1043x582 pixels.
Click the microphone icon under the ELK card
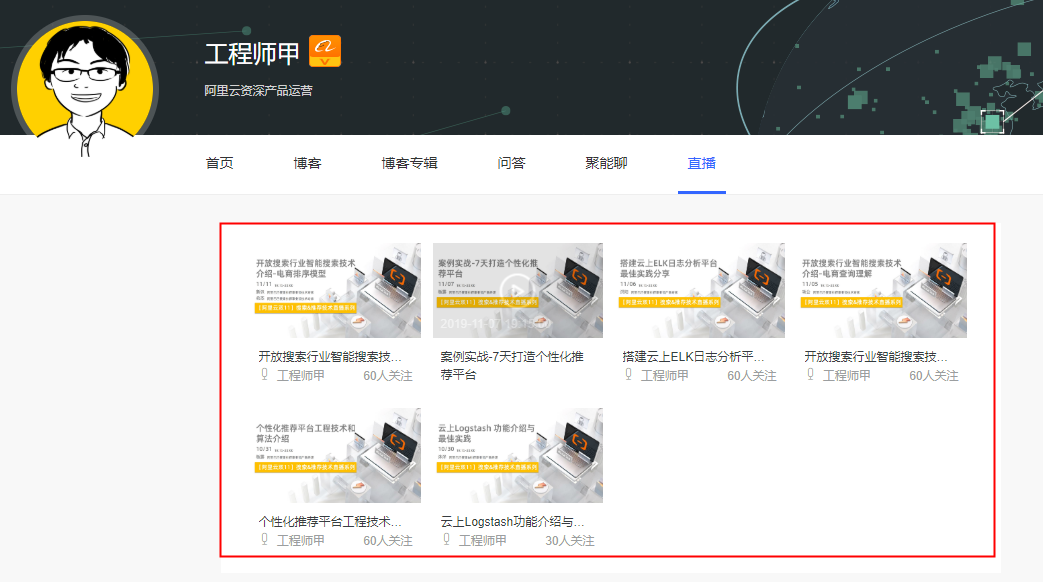coord(629,374)
